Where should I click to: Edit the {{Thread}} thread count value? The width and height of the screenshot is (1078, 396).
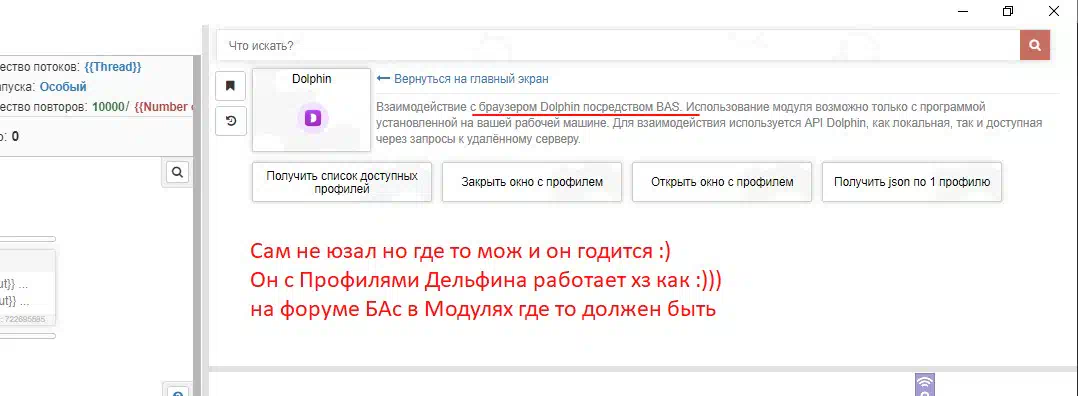[113, 67]
